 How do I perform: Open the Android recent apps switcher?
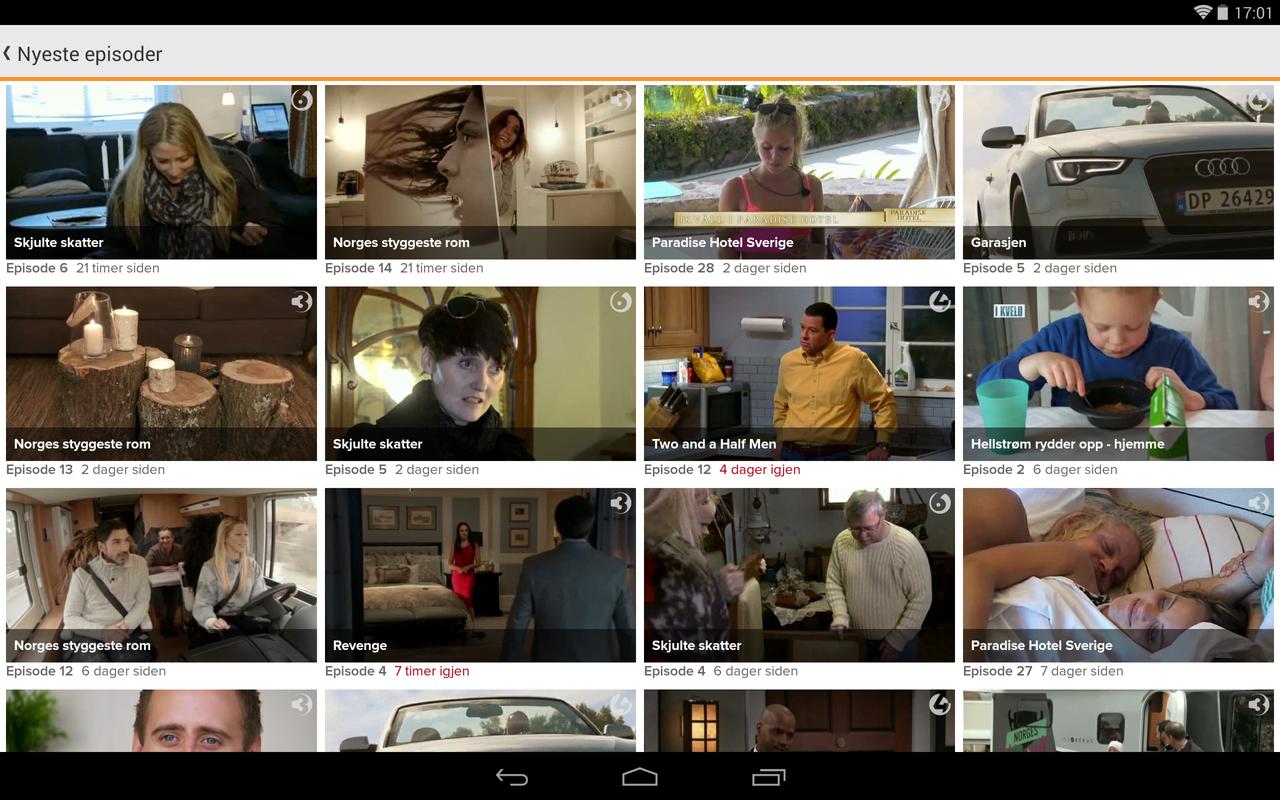pos(768,777)
